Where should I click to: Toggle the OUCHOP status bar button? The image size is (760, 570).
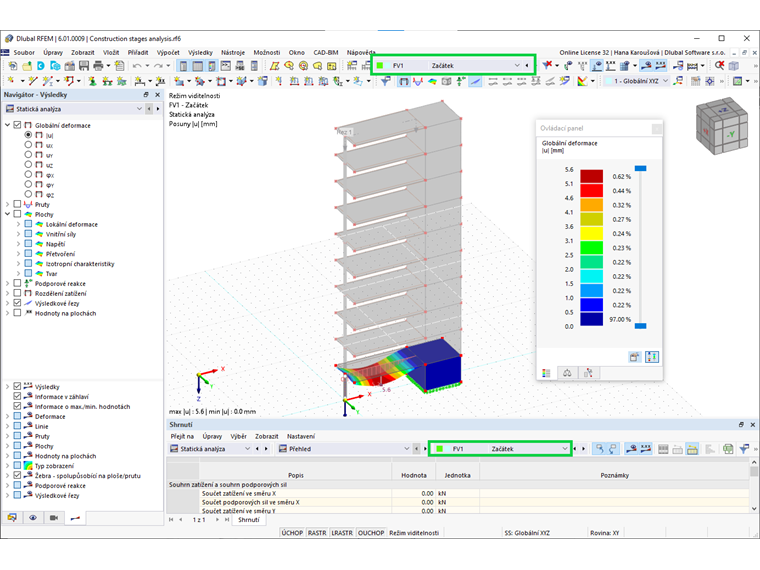(371, 533)
